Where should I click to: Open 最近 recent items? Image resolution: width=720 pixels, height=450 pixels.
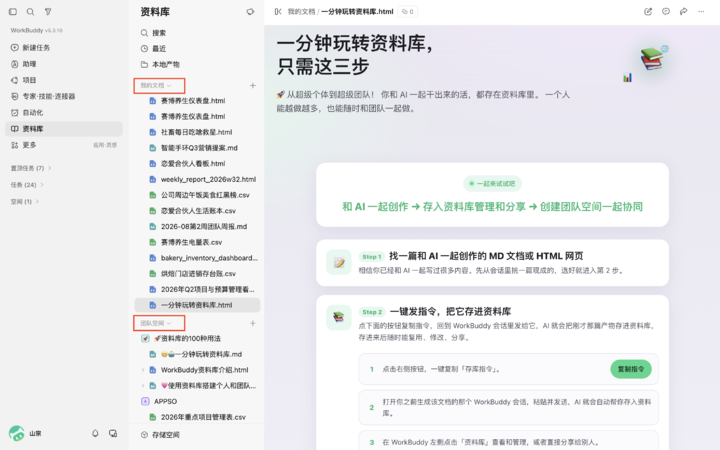(196, 49)
